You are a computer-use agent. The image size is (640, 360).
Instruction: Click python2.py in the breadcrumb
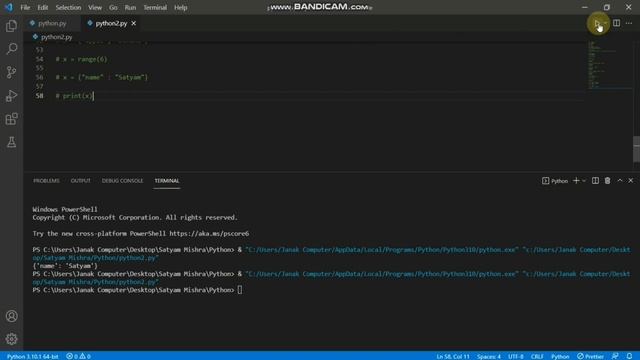56,37
